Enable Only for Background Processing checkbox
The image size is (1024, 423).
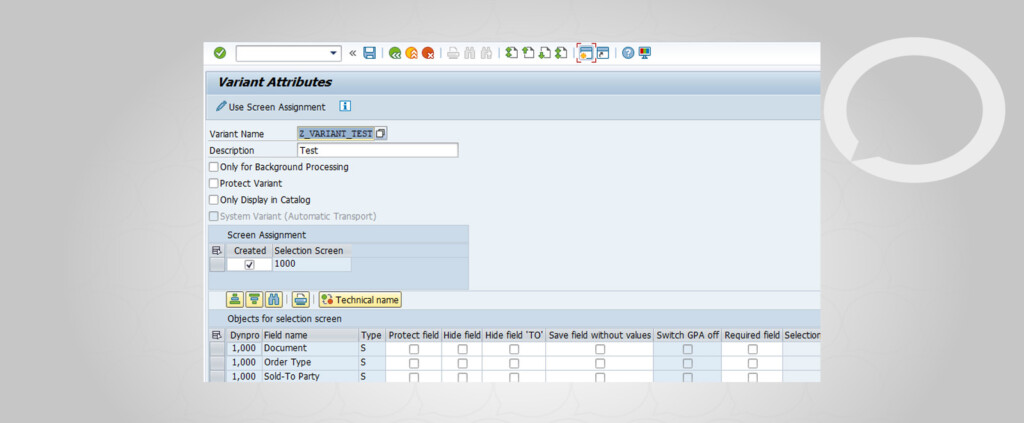point(213,167)
